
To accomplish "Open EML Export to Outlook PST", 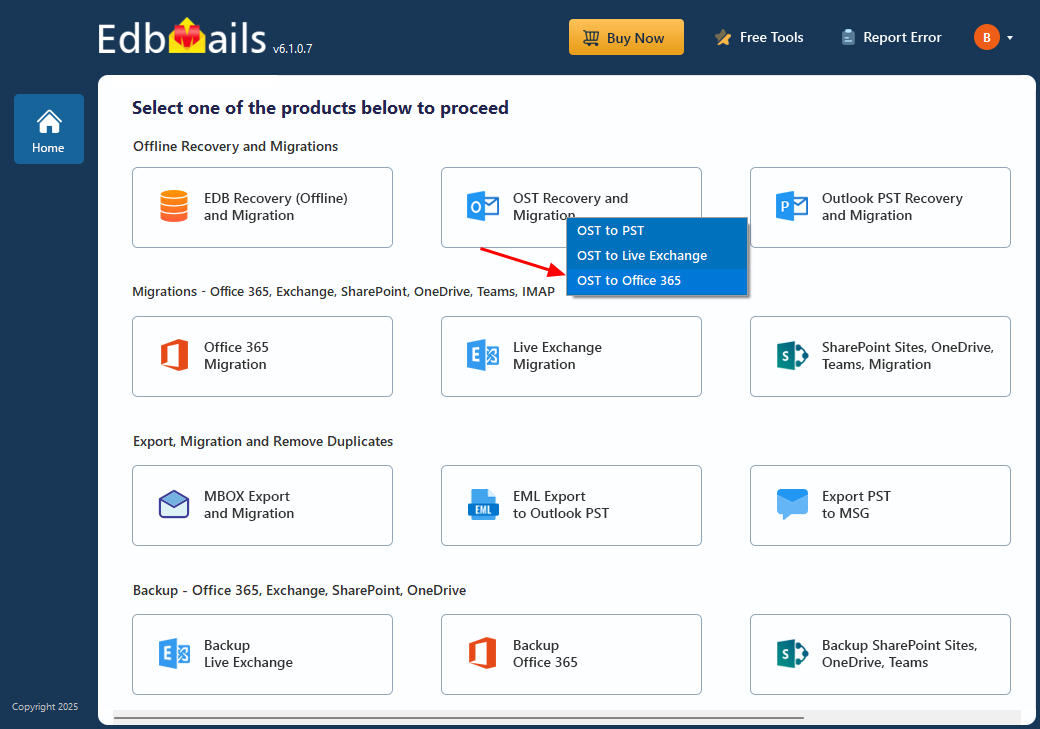I will pos(571,505).
